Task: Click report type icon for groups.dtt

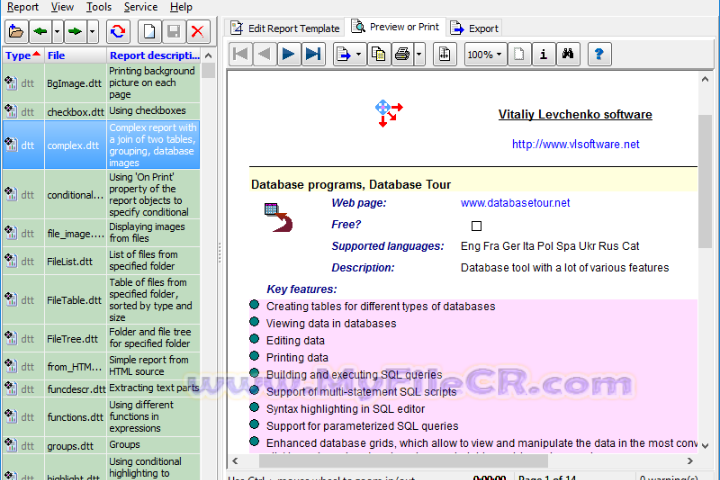Action: coord(11,444)
